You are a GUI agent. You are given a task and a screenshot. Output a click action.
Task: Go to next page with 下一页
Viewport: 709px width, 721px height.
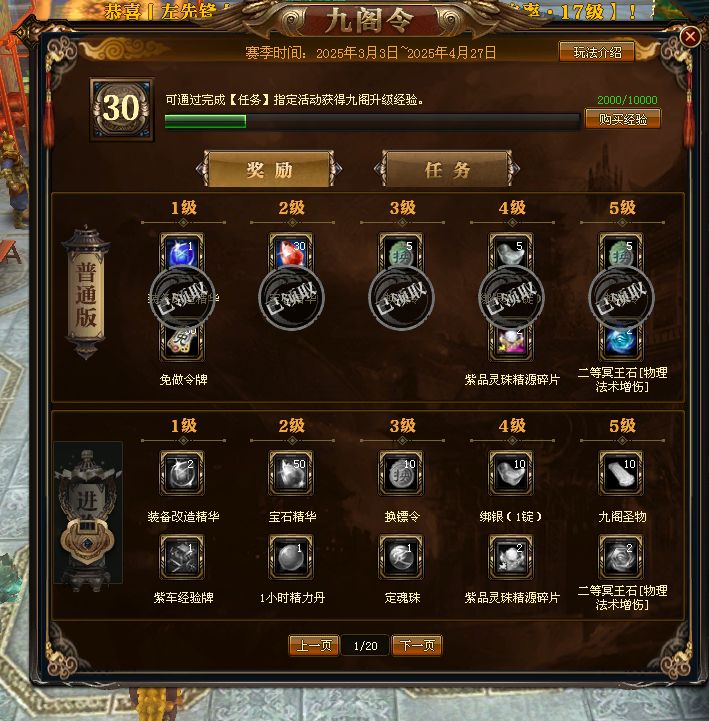[417, 646]
